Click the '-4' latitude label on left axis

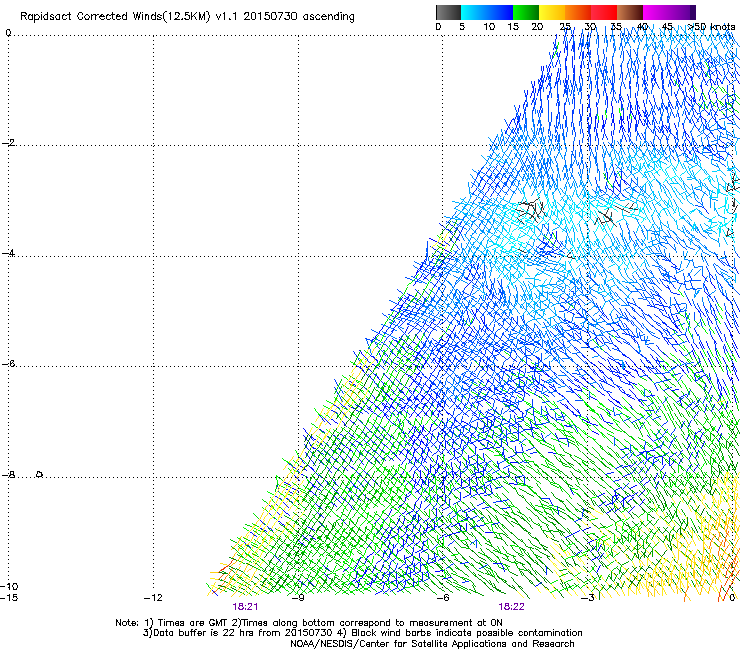point(8,253)
